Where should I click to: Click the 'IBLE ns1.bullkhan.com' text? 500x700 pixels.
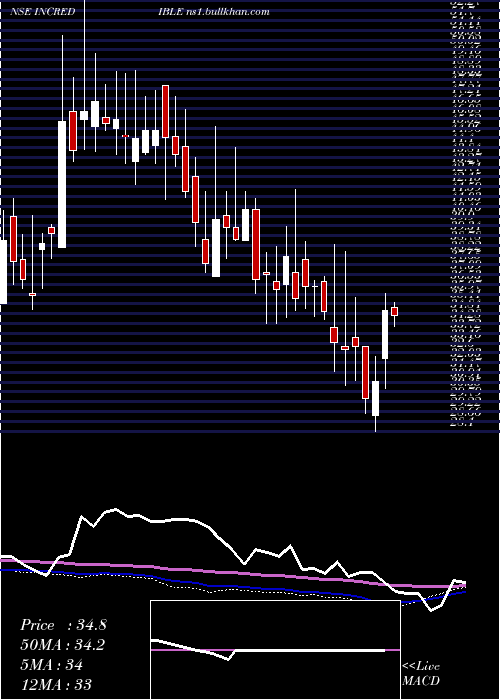213,12
